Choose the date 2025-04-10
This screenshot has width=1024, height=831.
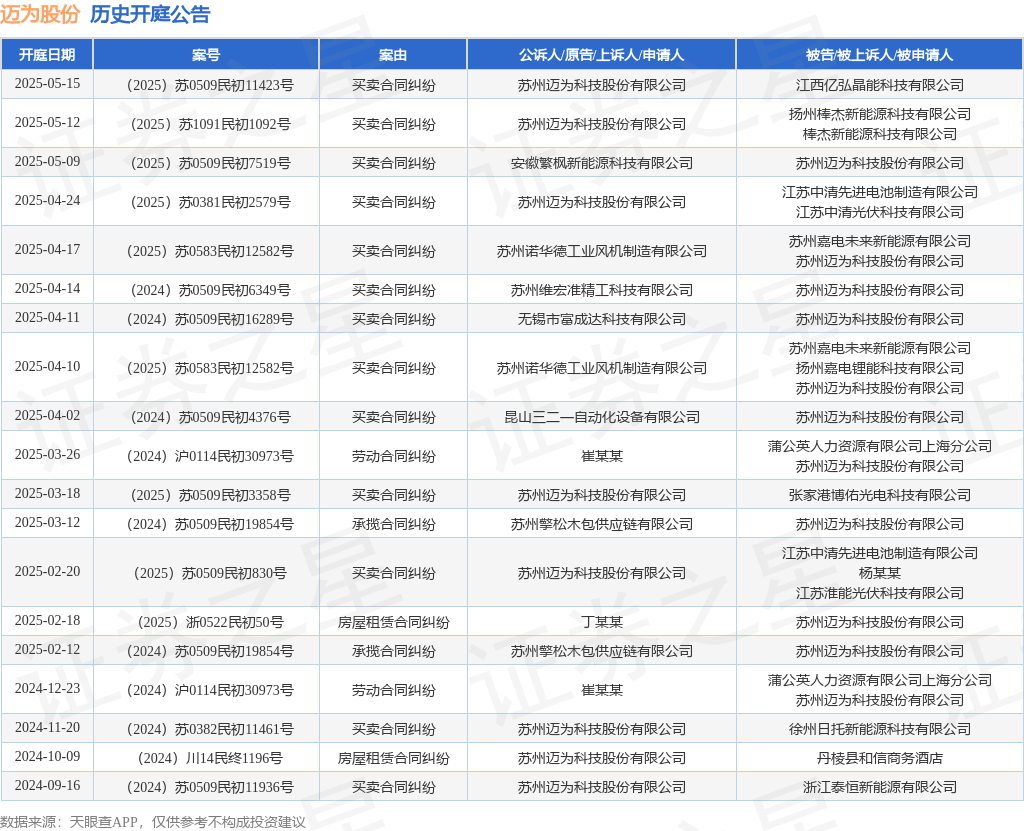coord(47,367)
